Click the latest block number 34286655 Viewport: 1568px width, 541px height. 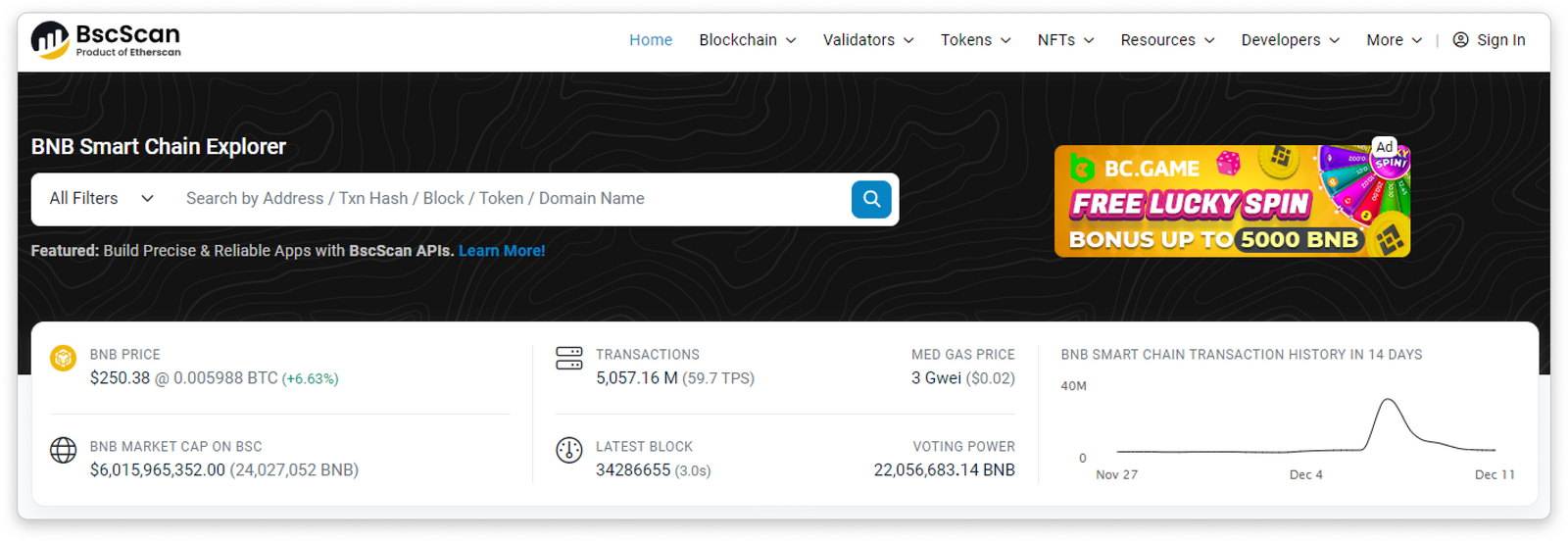click(x=633, y=470)
